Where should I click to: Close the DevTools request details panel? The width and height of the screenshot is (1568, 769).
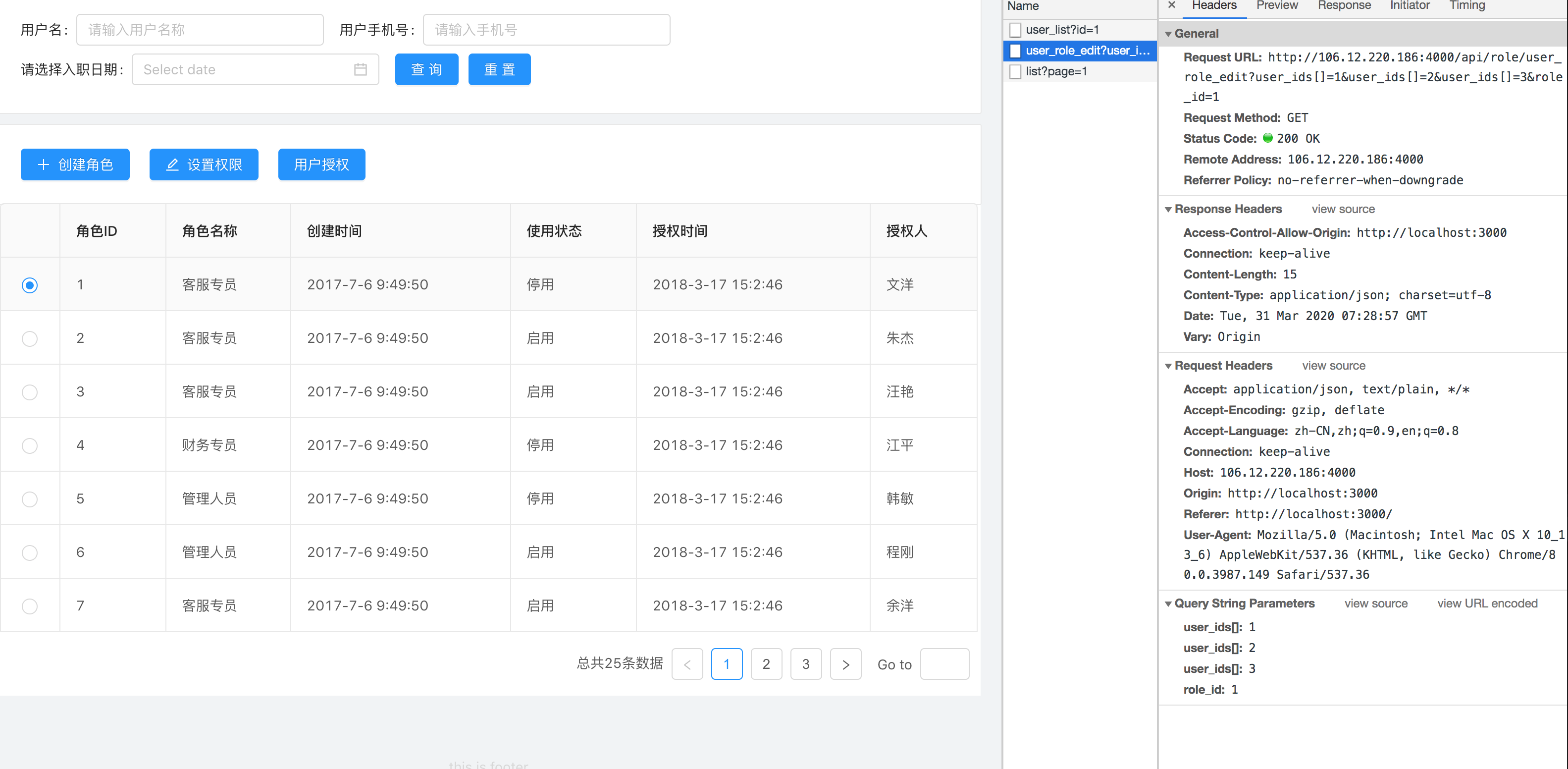[x=1171, y=5]
